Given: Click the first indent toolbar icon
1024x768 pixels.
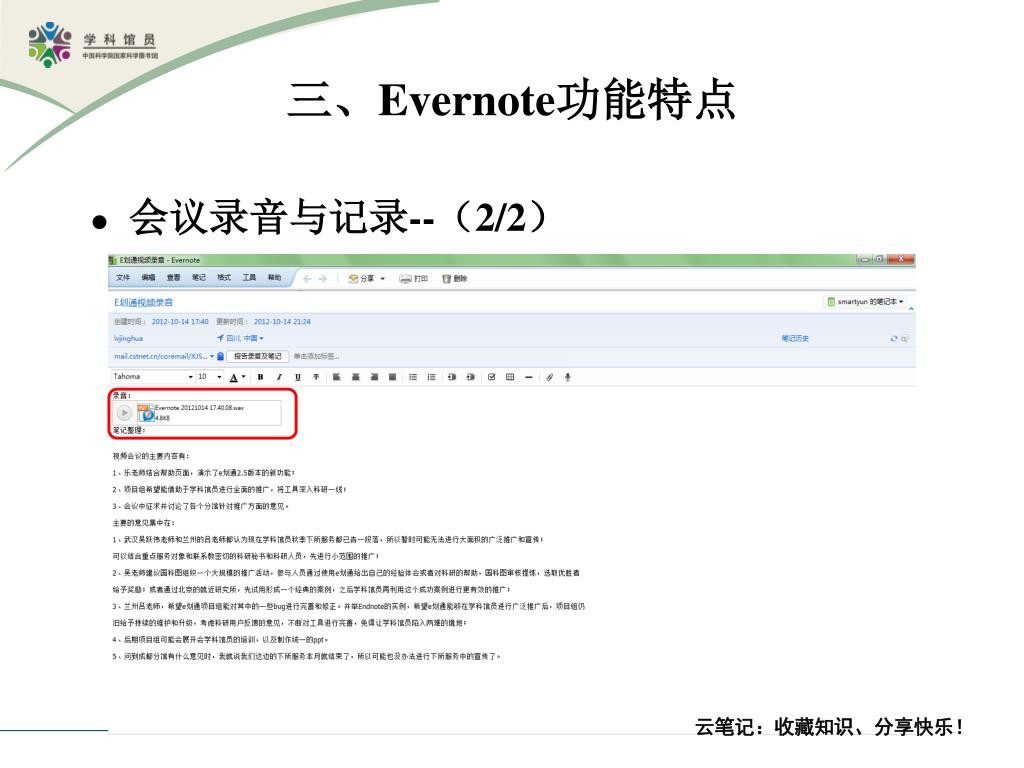Looking at the screenshot, I should (x=452, y=377).
